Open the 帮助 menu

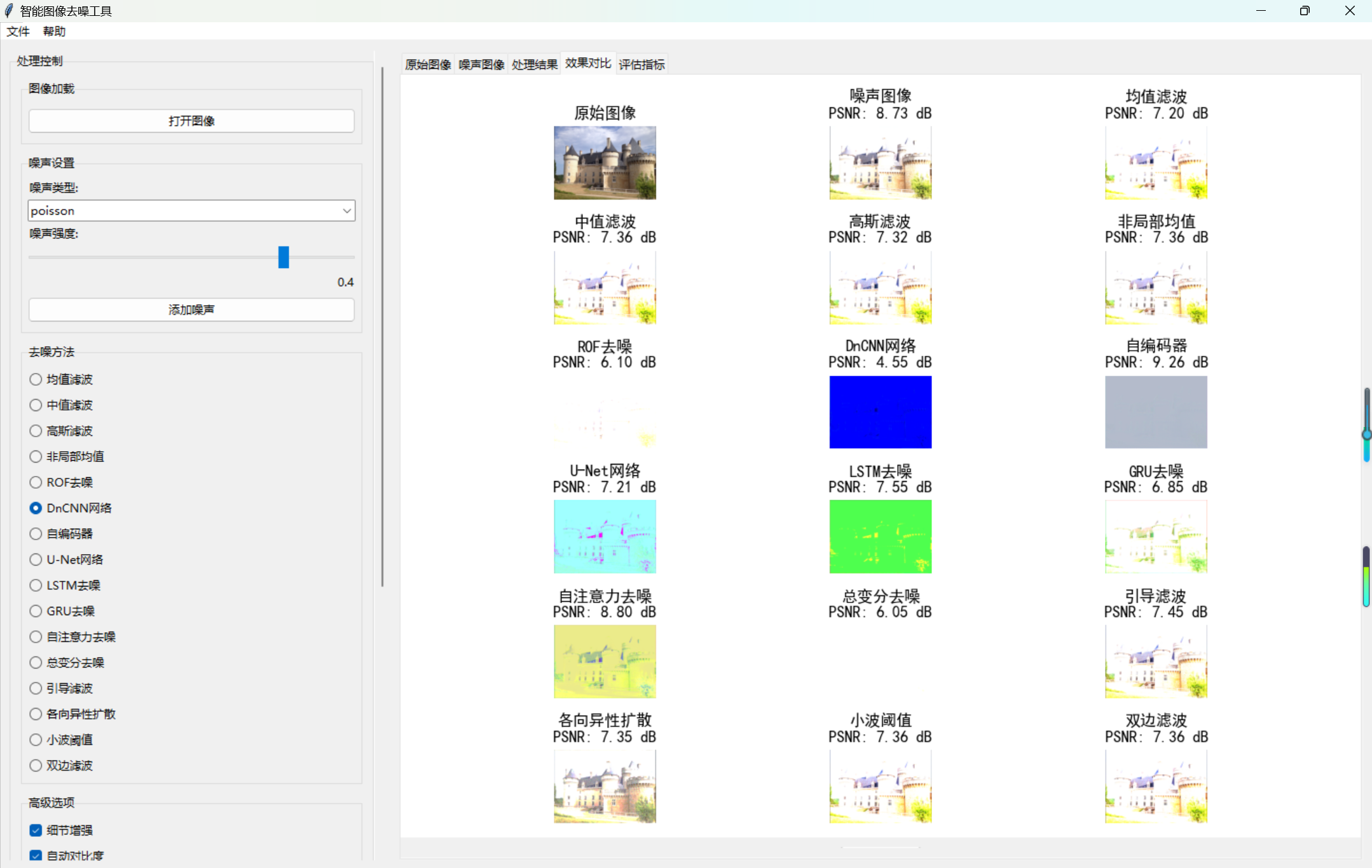click(54, 31)
